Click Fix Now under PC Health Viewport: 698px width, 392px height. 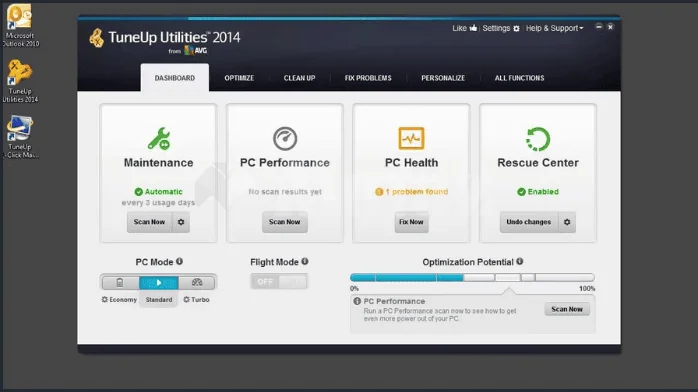[411, 222]
